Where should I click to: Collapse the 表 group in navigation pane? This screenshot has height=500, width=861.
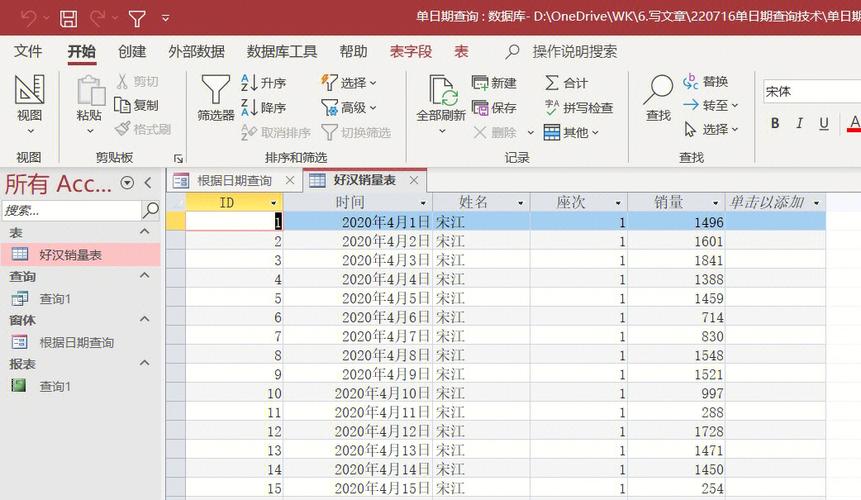(x=144, y=232)
